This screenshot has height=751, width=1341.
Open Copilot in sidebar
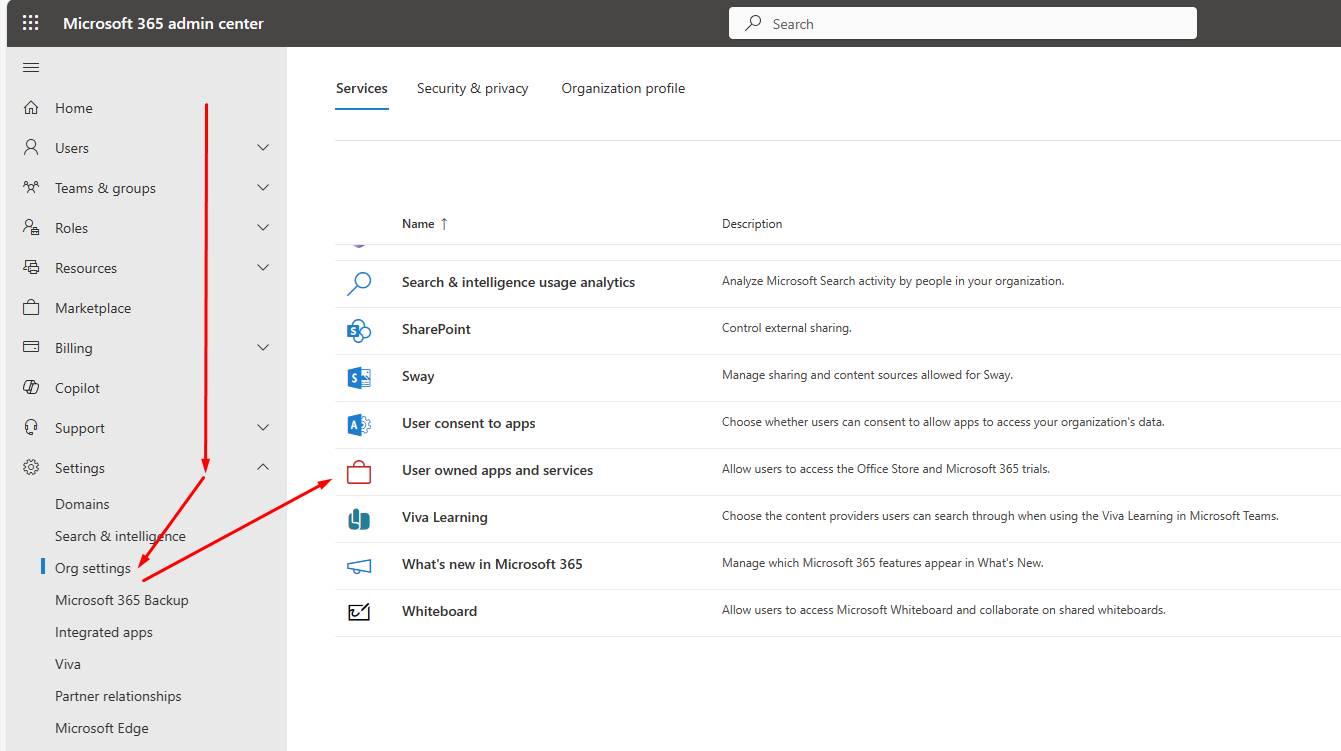(x=78, y=388)
